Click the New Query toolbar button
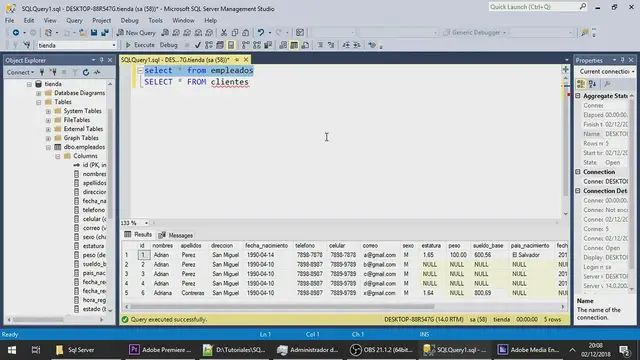 coord(136,33)
